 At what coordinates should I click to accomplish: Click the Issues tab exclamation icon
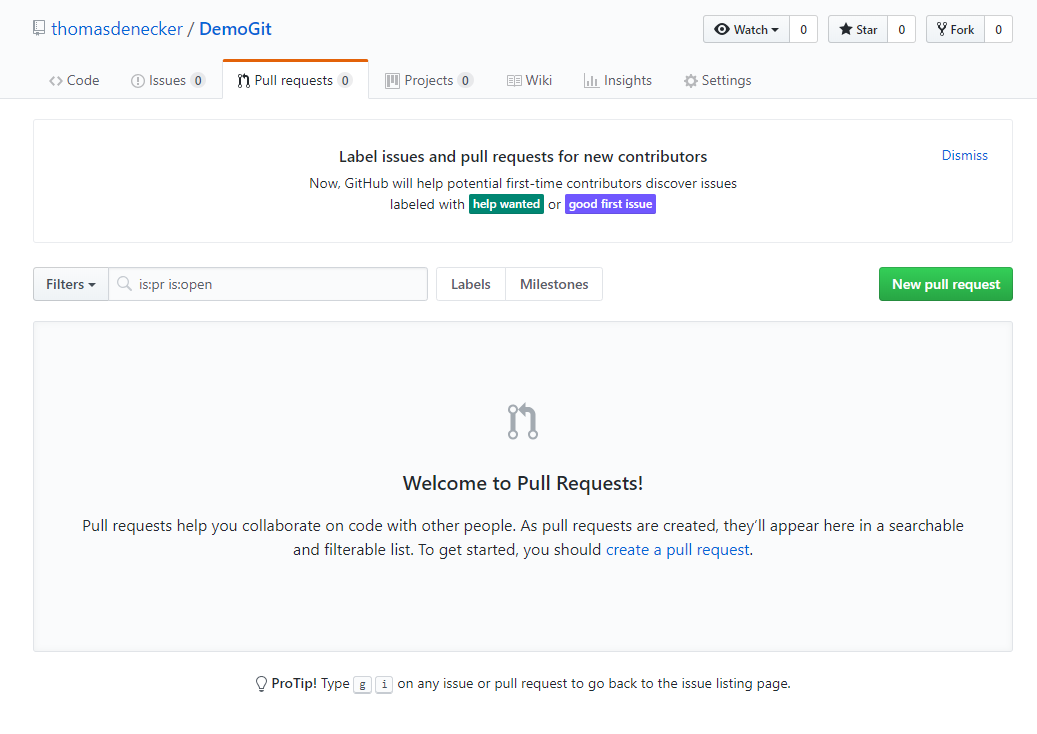tap(138, 81)
